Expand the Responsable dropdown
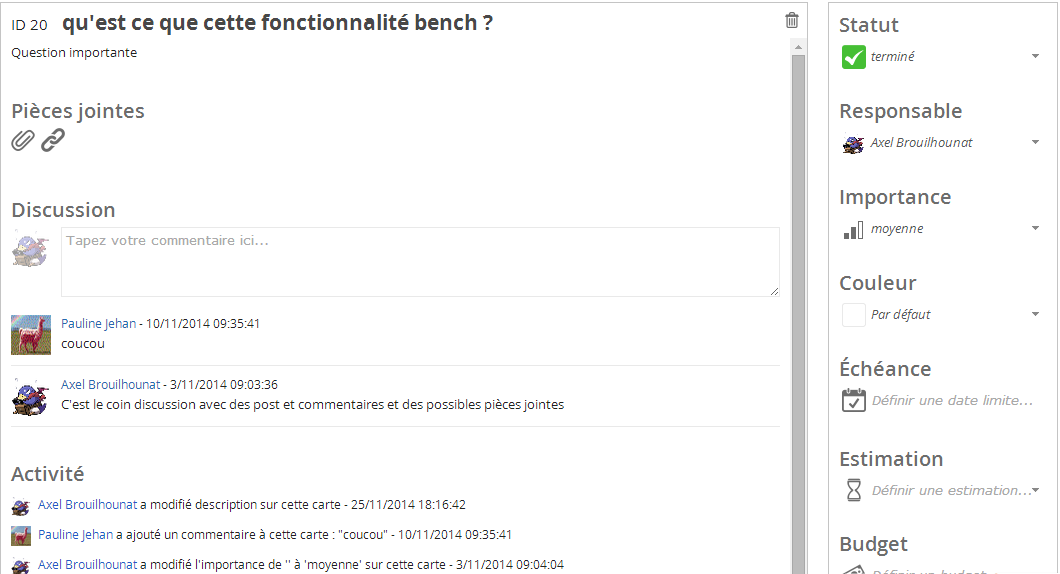This screenshot has width=1060, height=574. 1035,142
